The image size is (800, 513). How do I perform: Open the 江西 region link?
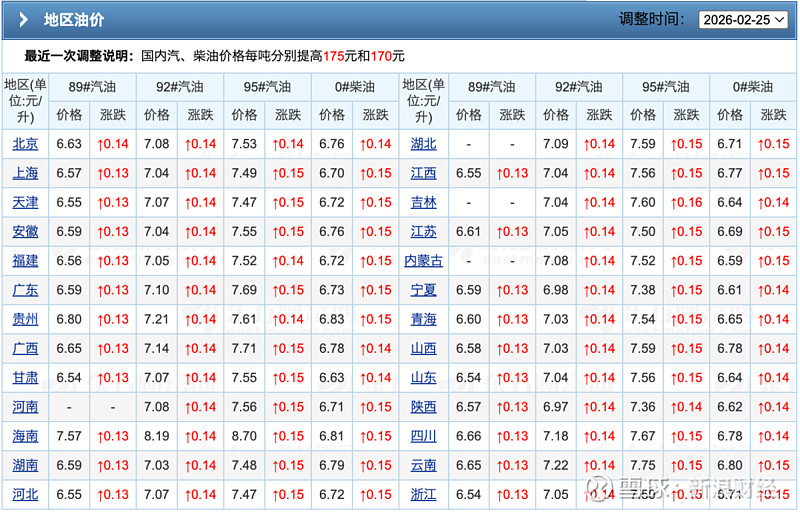(423, 173)
